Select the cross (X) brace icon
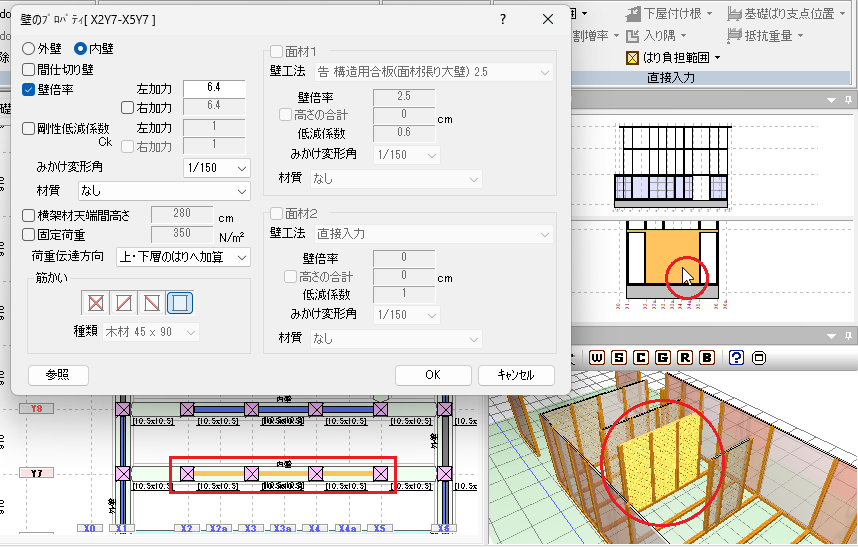 coord(96,303)
